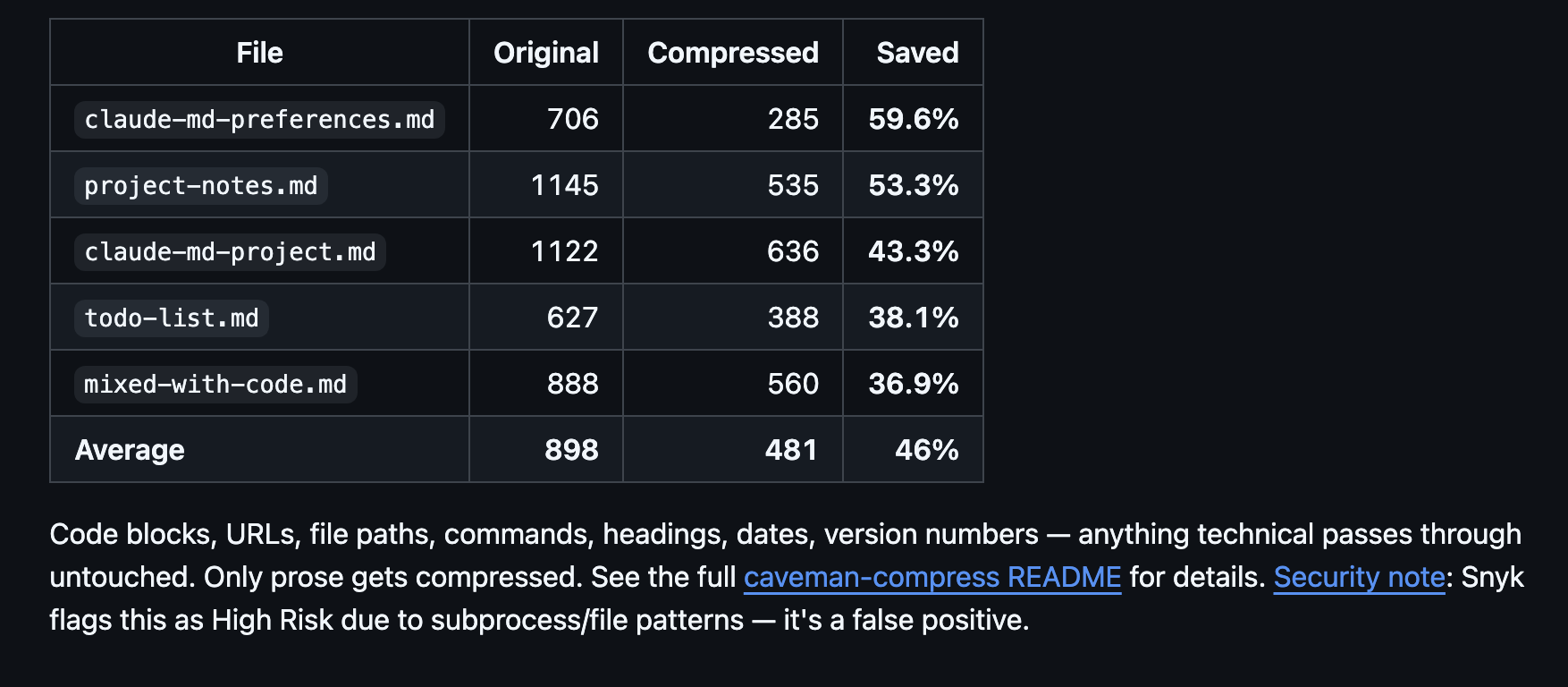Screen dimensions: 1568x687
Task: Click the claude-md-preferences.md file name
Action: 259,120
